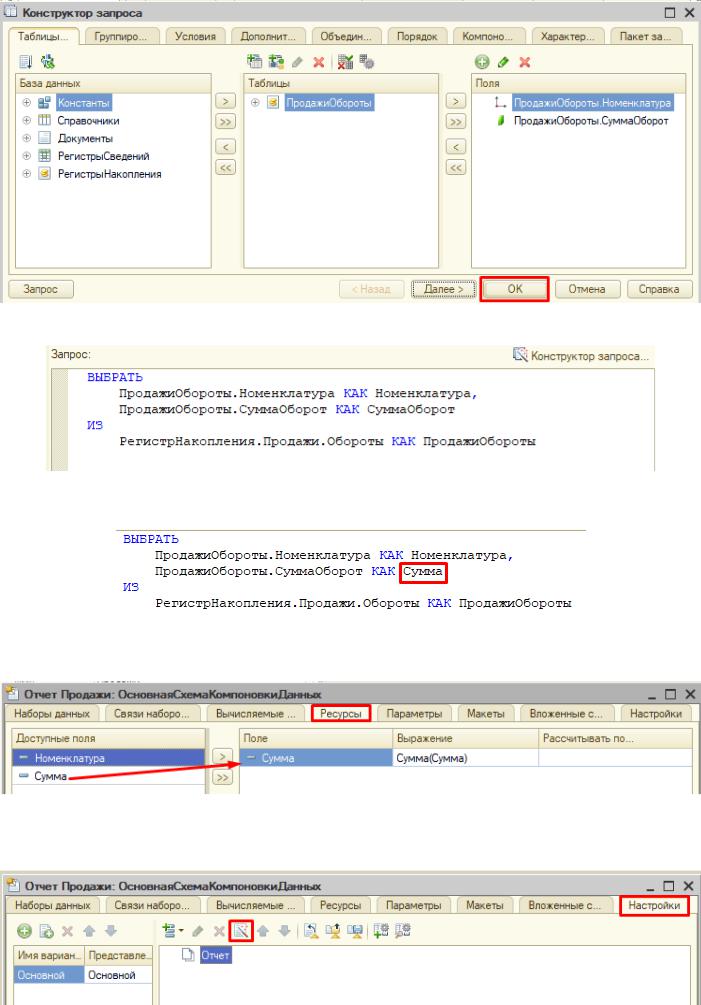Click the up arrow in the variants toolbar
Image resolution: width=701 pixels, height=1005 pixels.
(x=89, y=931)
